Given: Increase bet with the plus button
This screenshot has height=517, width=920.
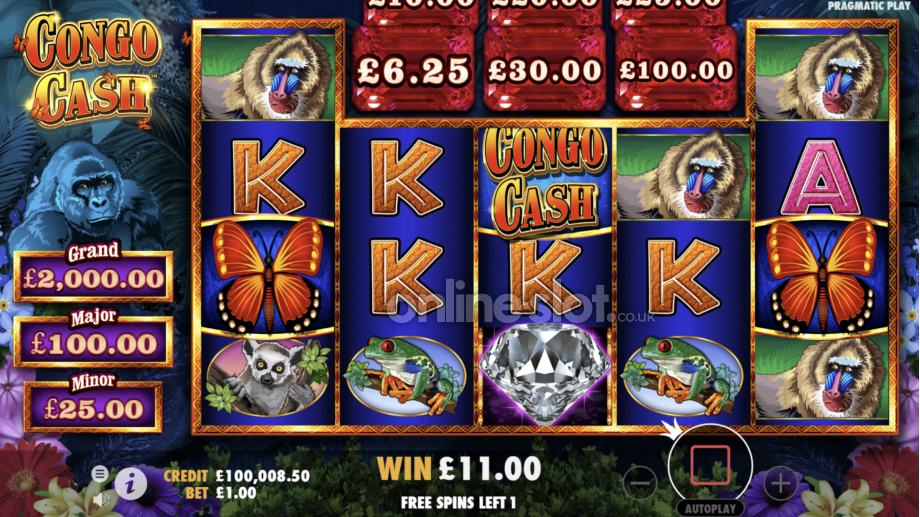Looking at the screenshot, I should pos(780,484).
